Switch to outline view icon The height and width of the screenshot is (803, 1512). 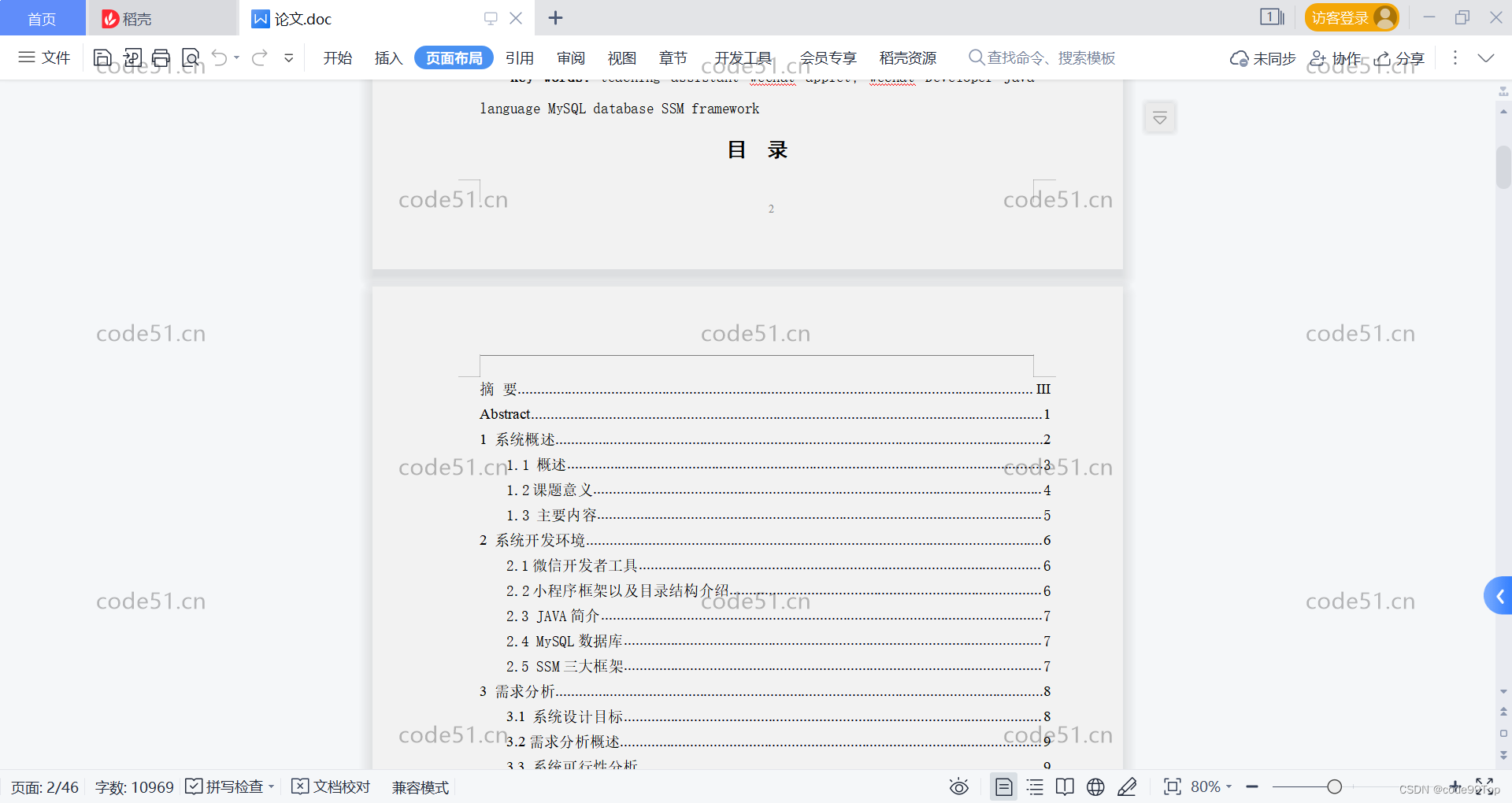1035,786
